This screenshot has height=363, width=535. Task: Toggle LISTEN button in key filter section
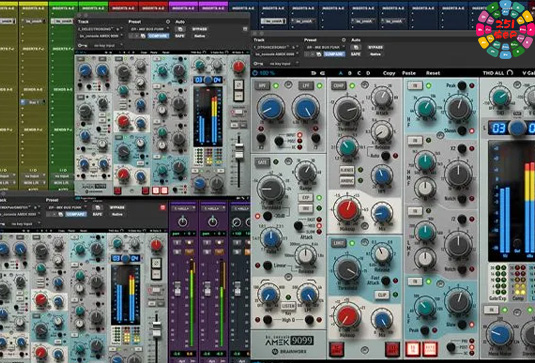pyautogui.click(x=289, y=306)
